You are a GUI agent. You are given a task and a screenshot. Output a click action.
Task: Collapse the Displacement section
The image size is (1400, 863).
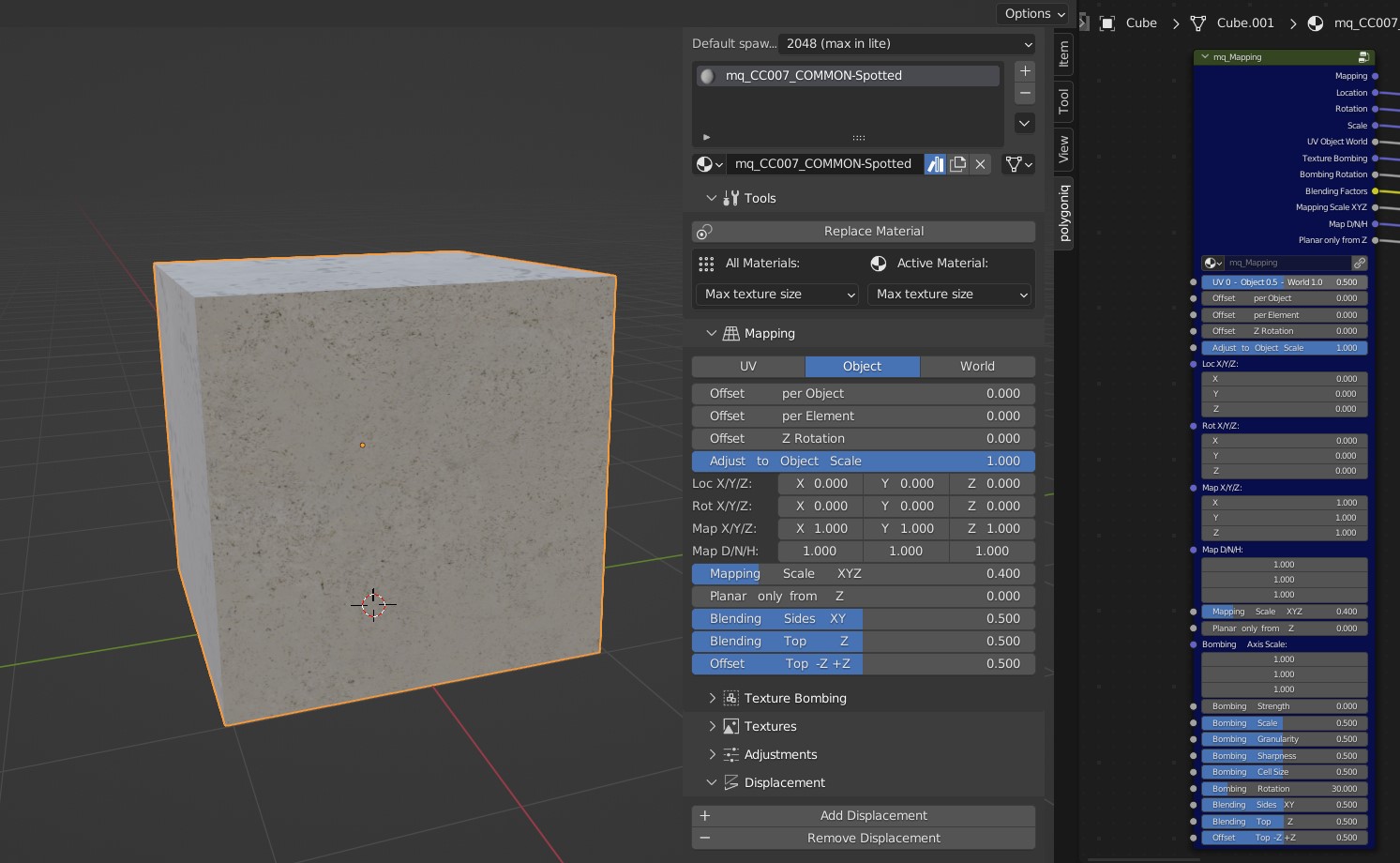712,783
